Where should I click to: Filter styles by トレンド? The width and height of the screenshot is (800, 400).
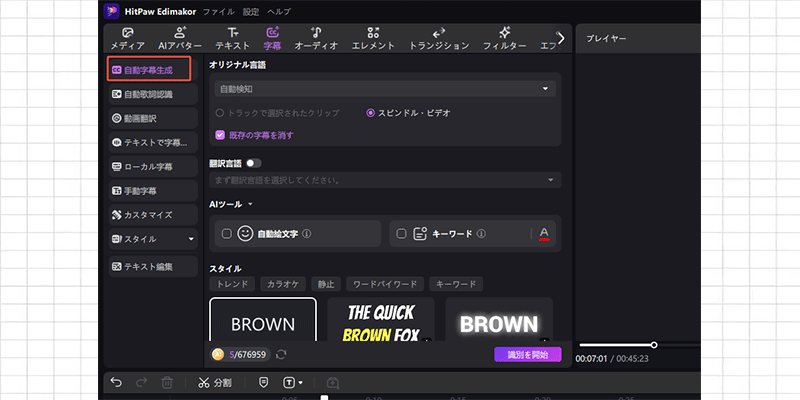(232, 284)
